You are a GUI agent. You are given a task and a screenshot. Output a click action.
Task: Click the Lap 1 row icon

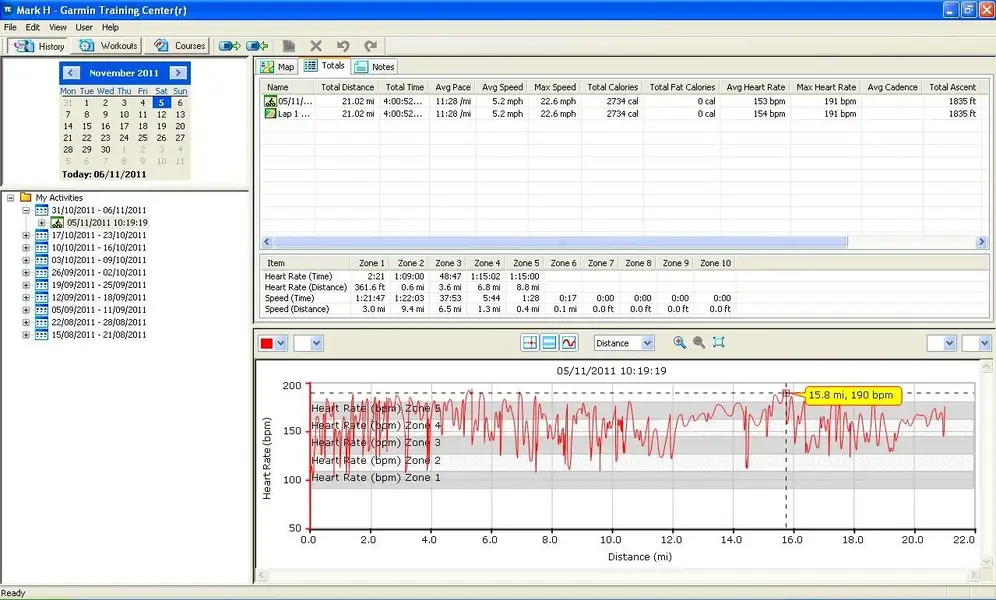tap(271, 114)
